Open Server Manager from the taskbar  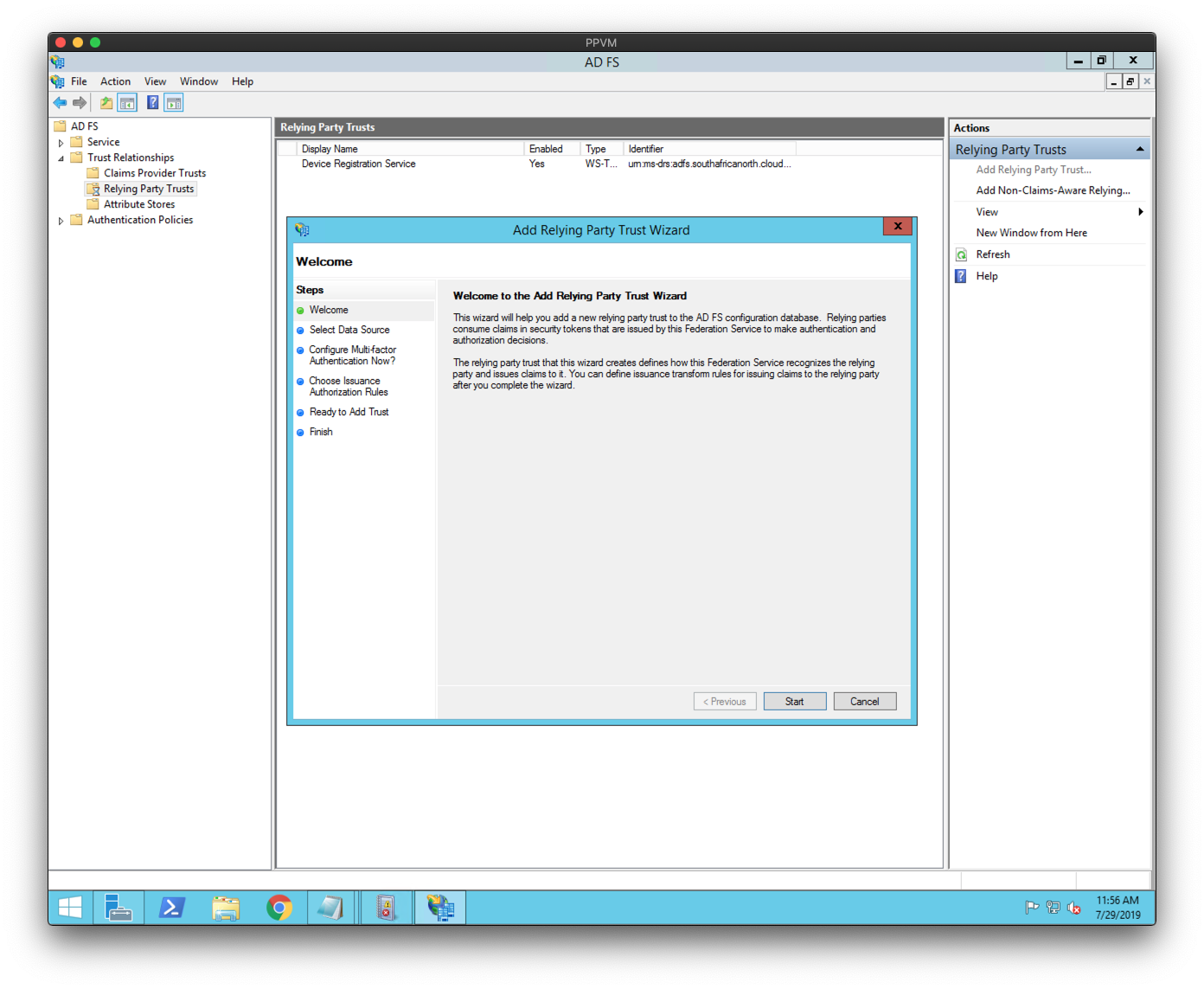click(118, 908)
